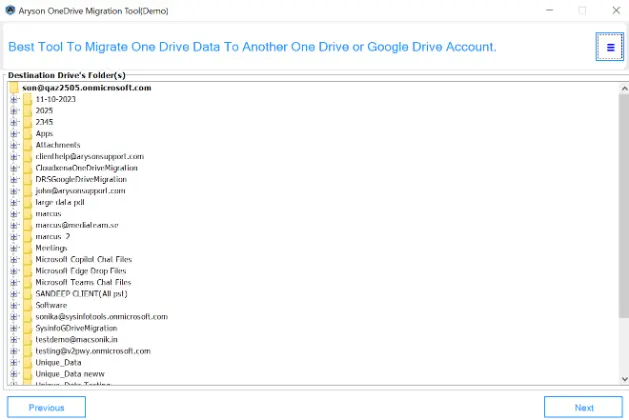Click the Aryson app logo in title bar
Image resolution: width=629 pixels, height=420 pixels.
coord(10,10)
